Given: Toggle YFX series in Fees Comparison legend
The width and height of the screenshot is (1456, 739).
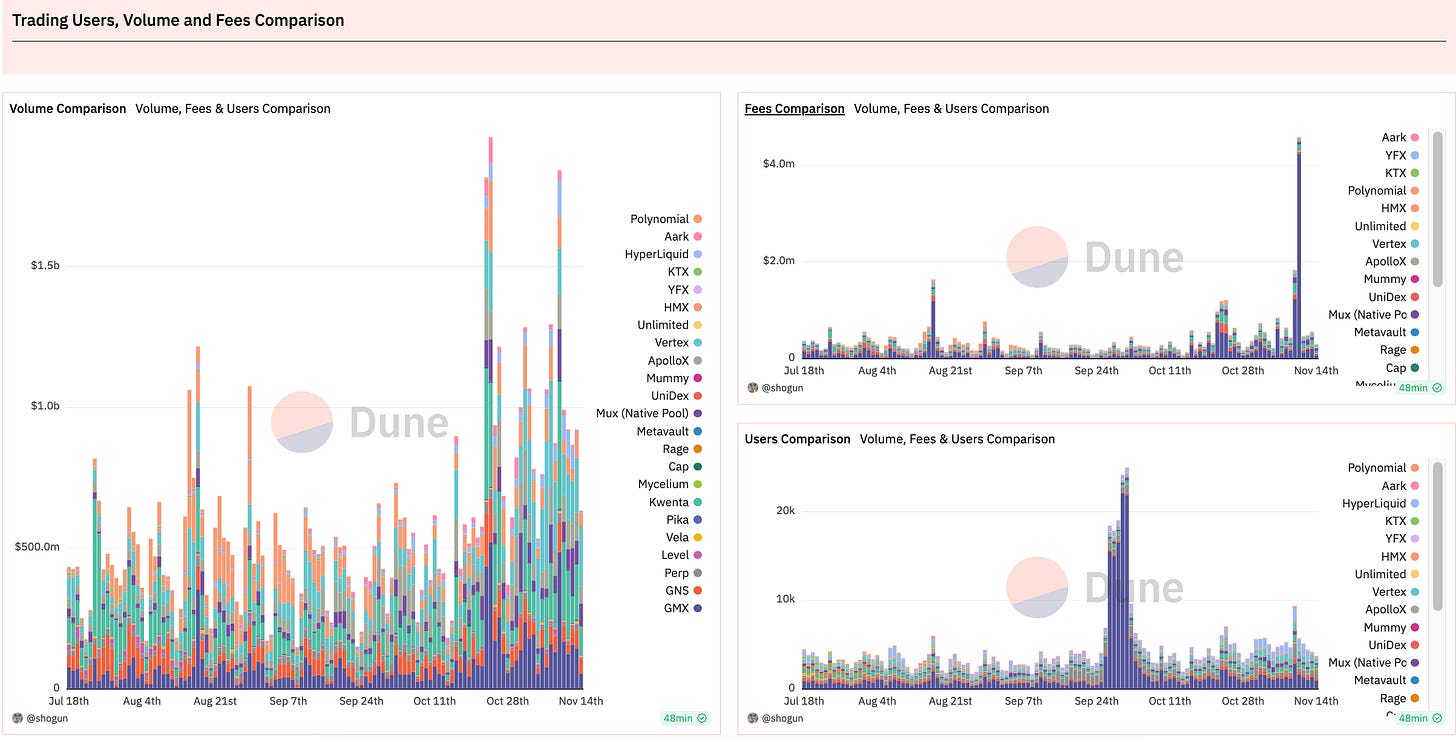Looking at the screenshot, I should 1402,155.
